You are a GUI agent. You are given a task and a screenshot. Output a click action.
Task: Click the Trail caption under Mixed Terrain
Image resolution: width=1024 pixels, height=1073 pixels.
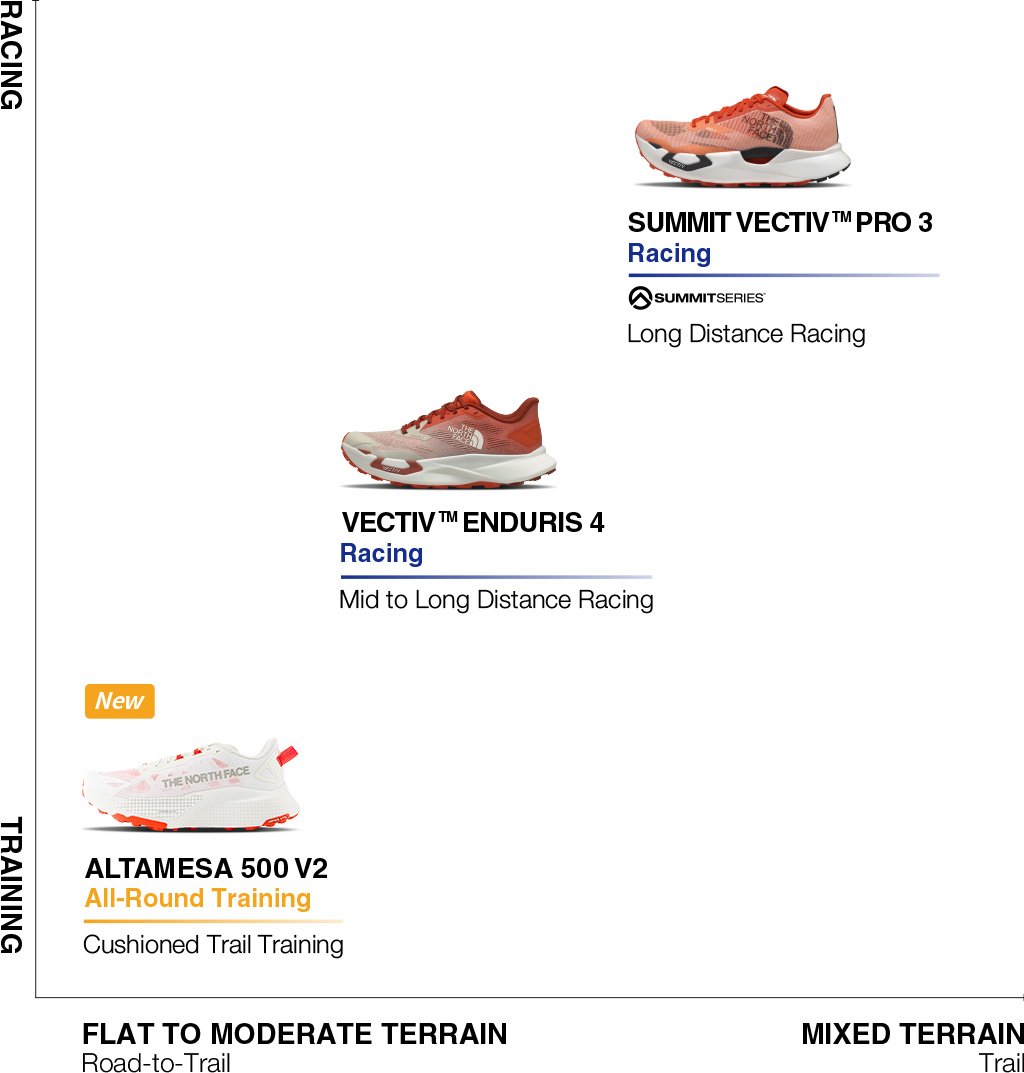click(x=1000, y=1062)
